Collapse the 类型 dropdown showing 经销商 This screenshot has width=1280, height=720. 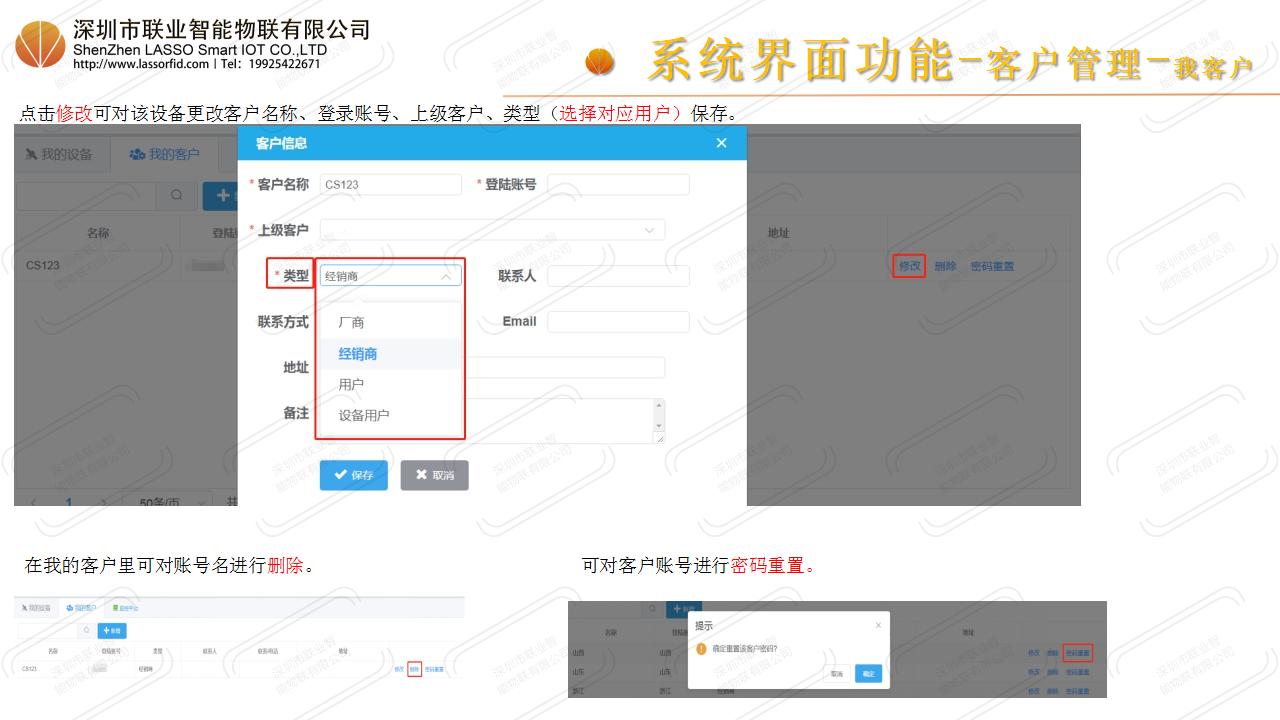point(446,276)
